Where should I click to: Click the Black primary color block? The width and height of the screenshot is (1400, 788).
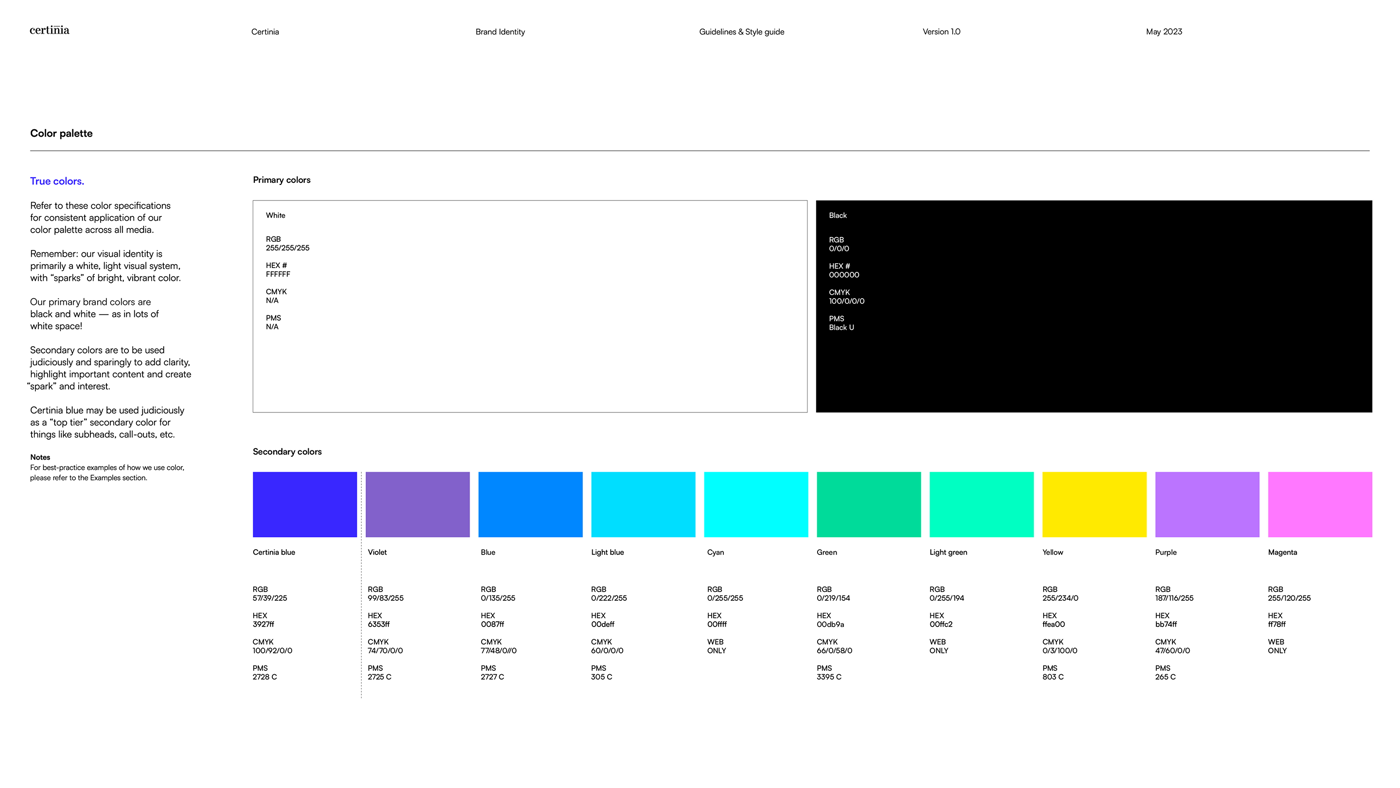(1094, 306)
